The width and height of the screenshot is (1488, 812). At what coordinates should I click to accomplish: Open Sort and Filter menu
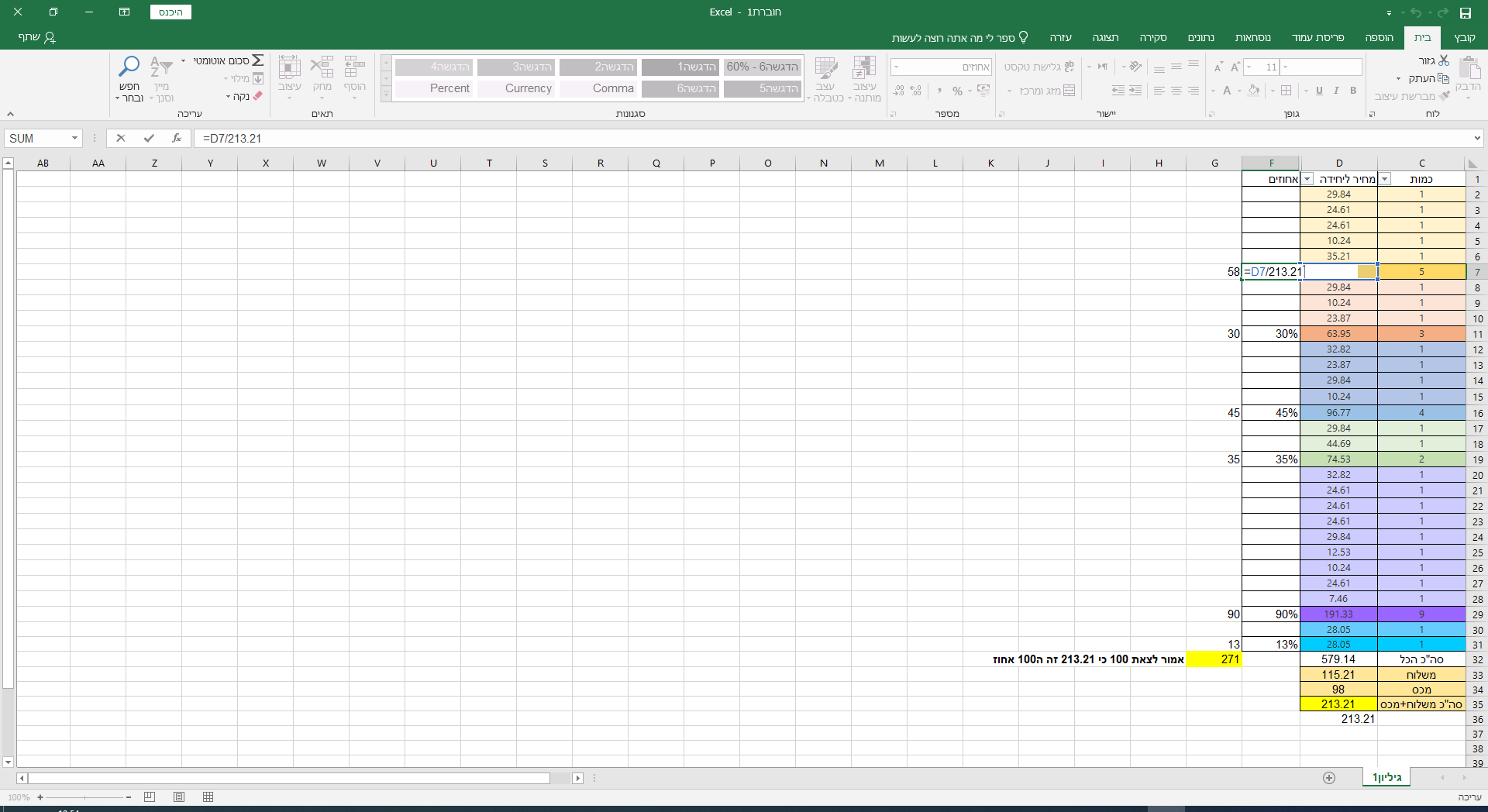(x=161, y=77)
